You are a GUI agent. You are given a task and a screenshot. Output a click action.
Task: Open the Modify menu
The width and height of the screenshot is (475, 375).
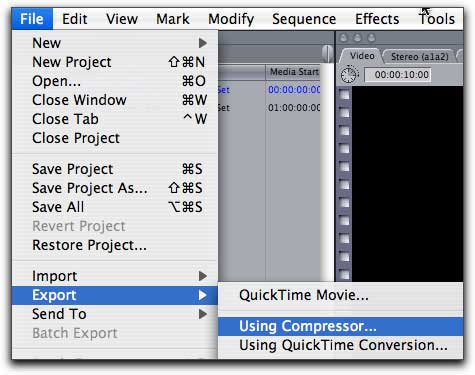click(x=231, y=19)
